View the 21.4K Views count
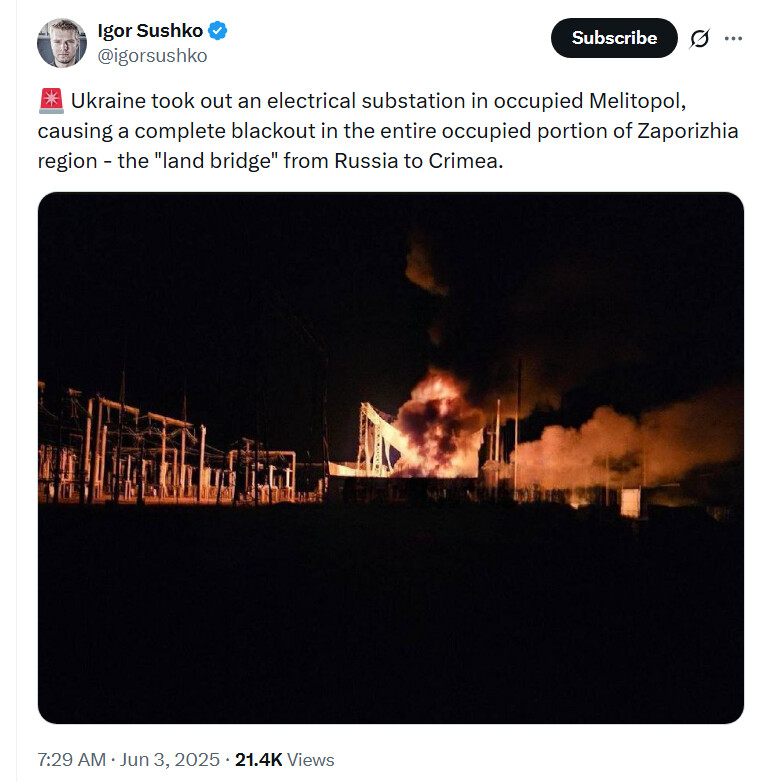Screen dimensions: 764x782 [x=284, y=760]
